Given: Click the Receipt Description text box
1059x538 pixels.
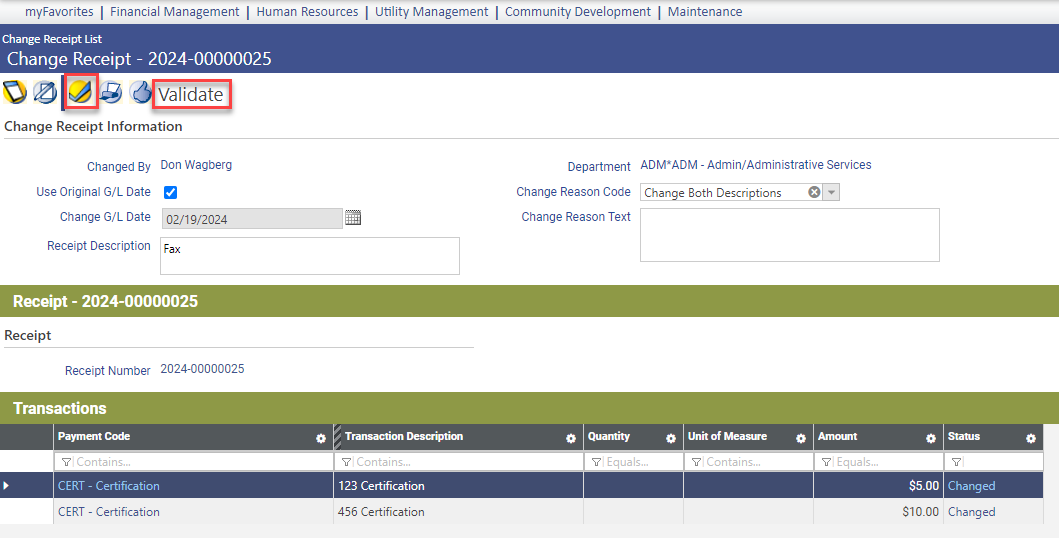Looking at the screenshot, I should click(310, 256).
